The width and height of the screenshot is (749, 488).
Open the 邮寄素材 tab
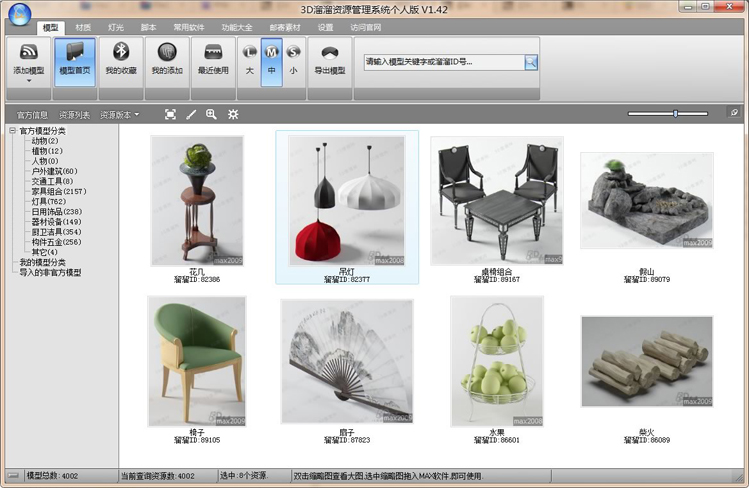pos(285,28)
